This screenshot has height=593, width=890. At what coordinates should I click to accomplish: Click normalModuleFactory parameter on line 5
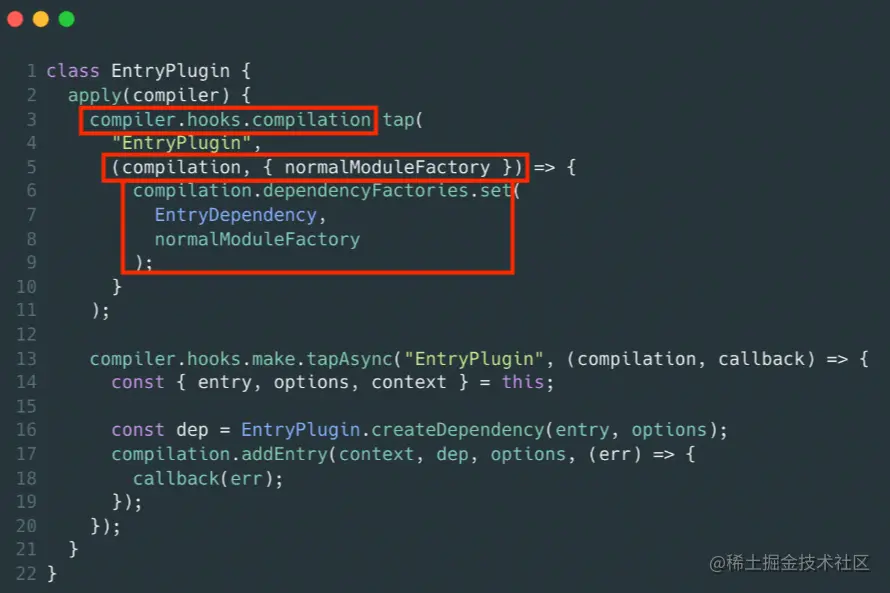(387, 167)
